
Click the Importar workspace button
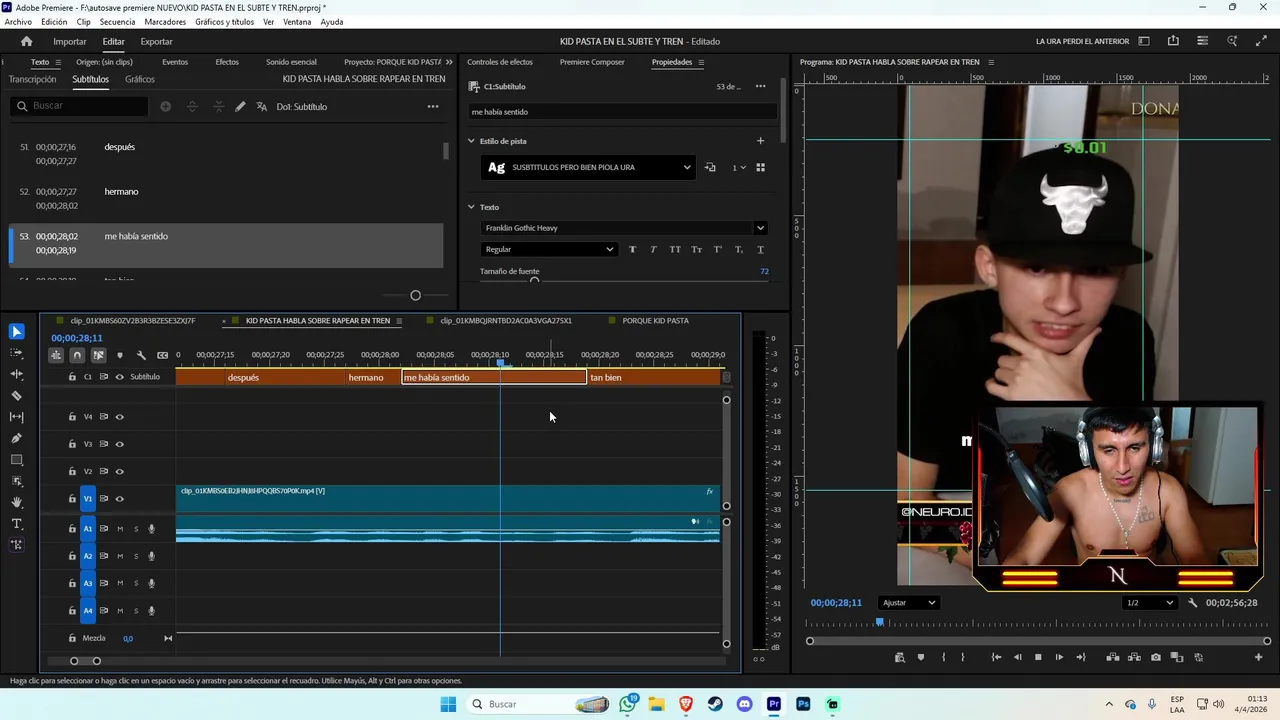pos(70,41)
